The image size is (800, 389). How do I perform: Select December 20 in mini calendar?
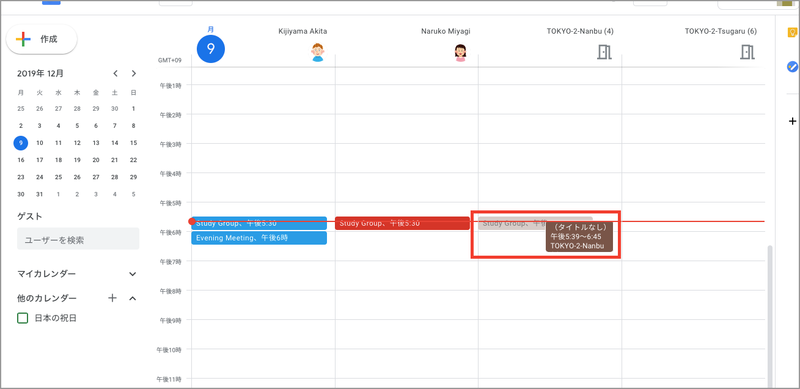pos(96,160)
